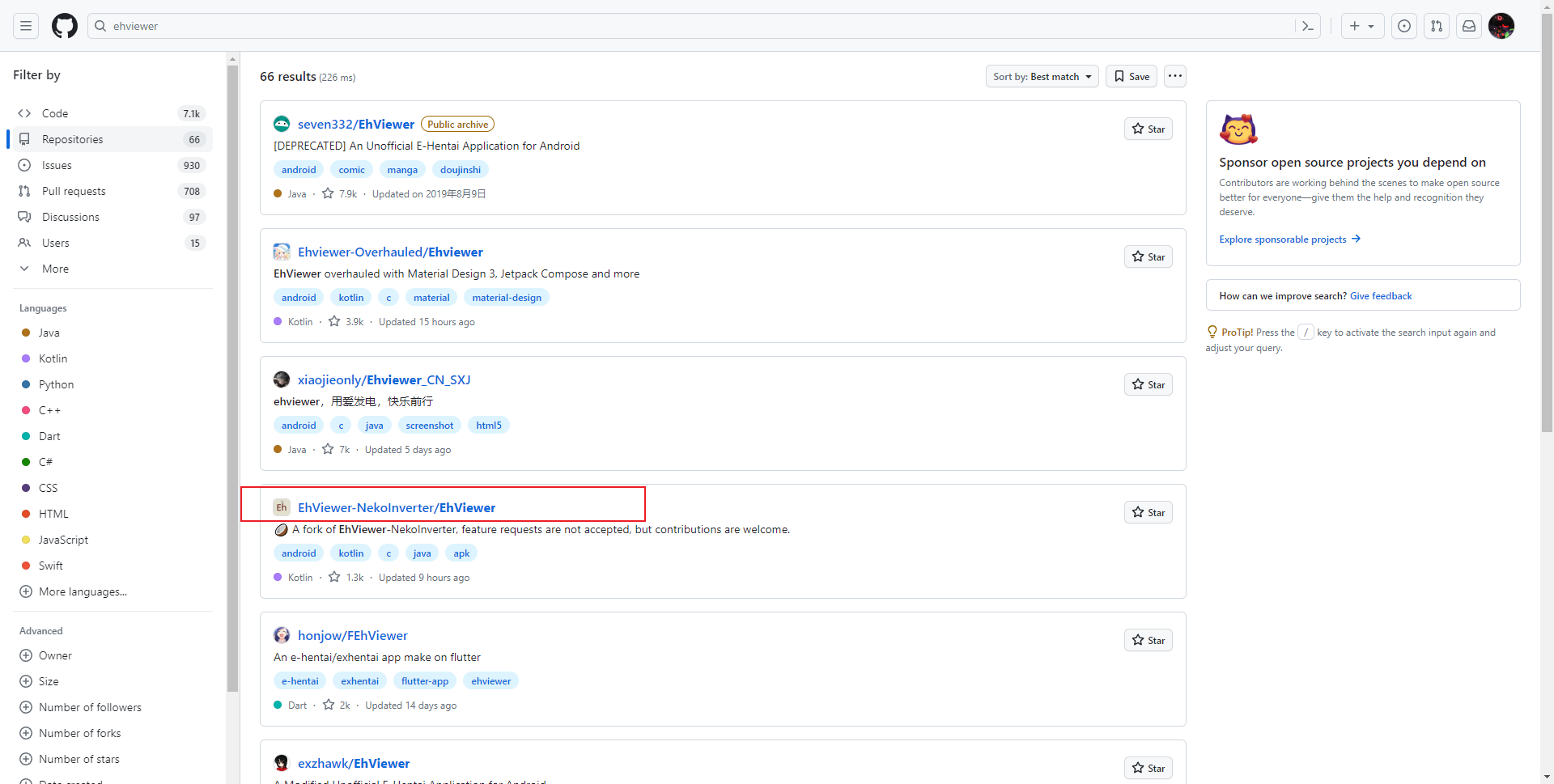This screenshot has height=784, width=1554.
Task: Click apk topic tag
Action: pos(461,553)
